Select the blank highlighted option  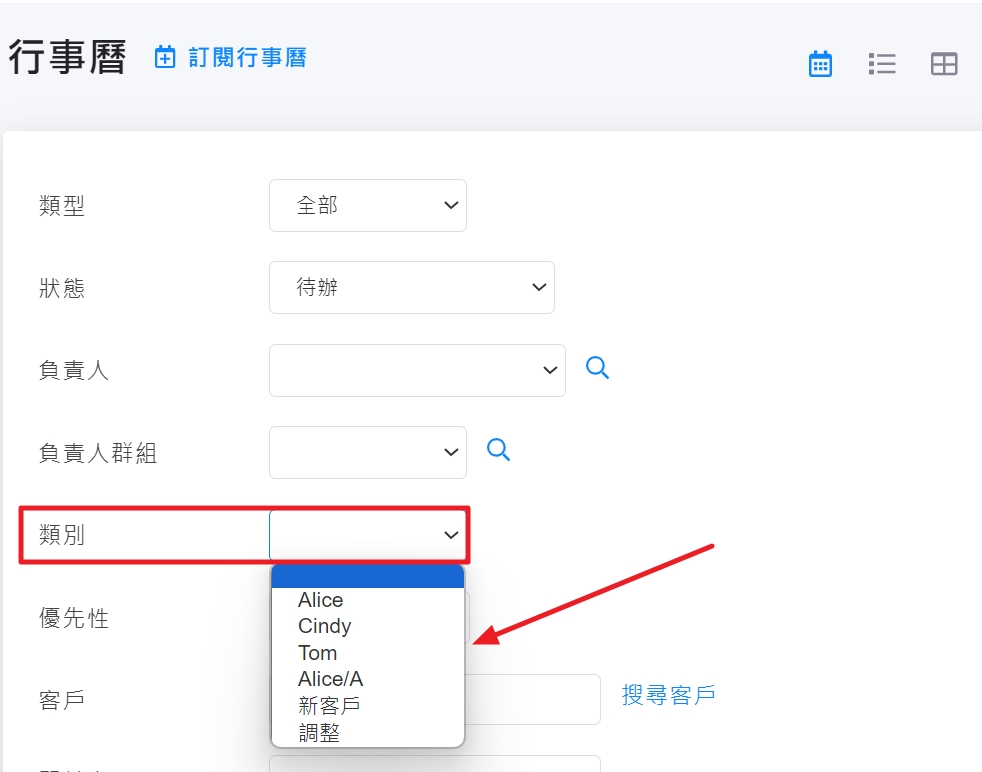[x=367, y=577]
